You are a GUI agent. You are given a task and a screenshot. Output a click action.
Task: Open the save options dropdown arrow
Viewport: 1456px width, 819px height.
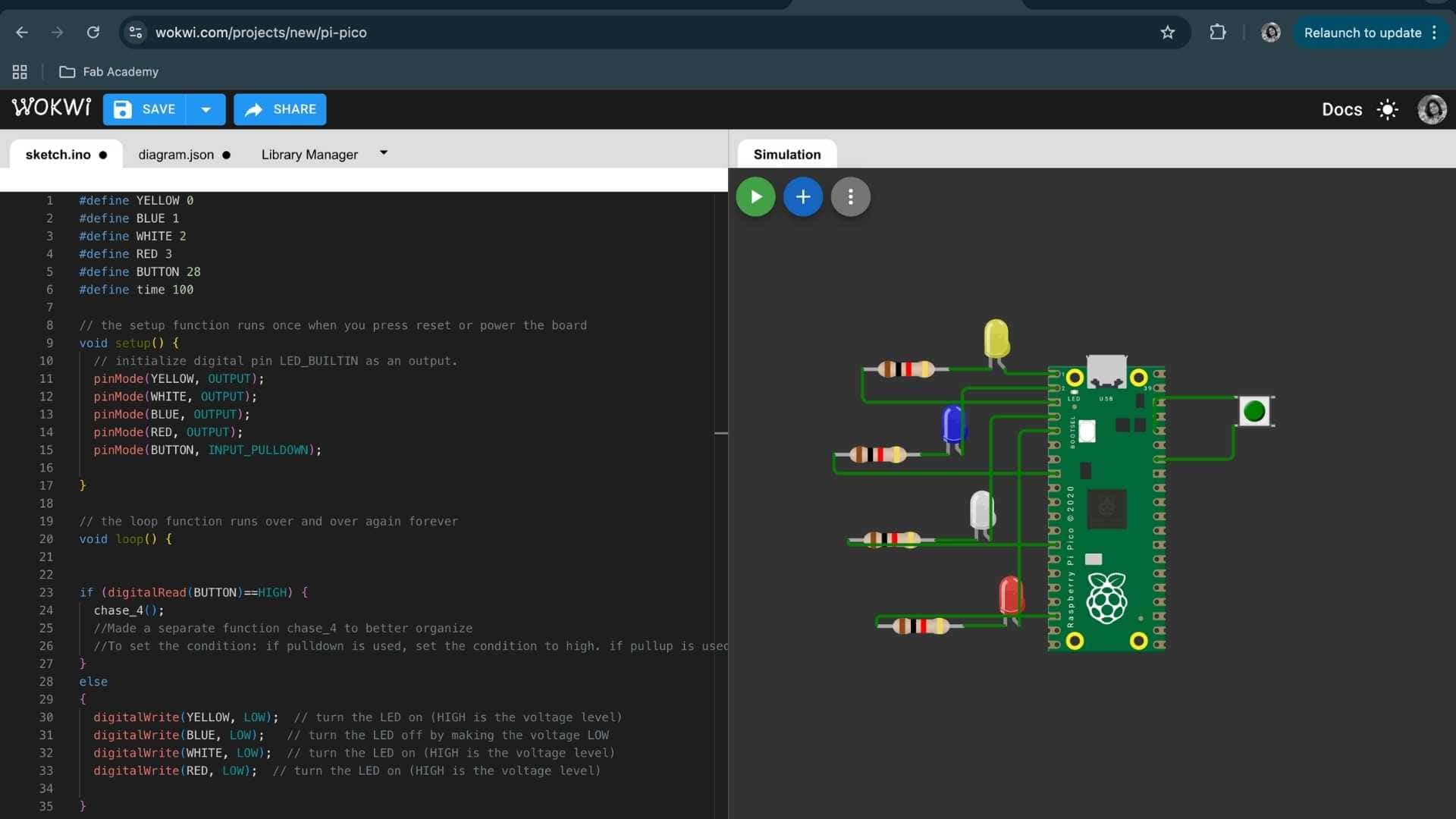click(x=206, y=109)
